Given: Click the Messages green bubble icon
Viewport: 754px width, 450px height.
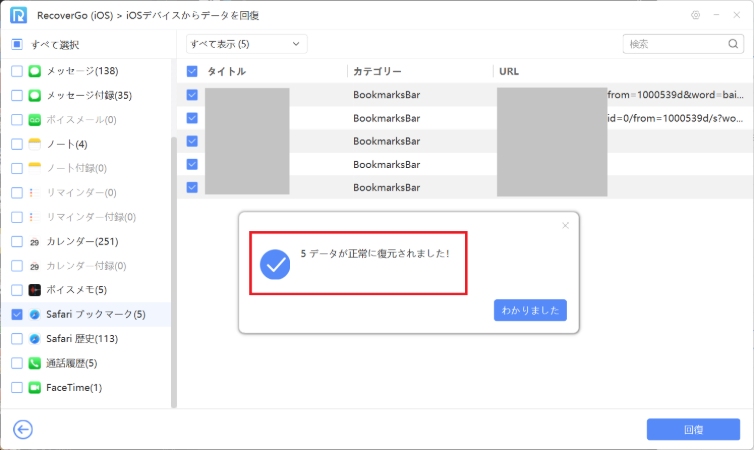Looking at the screenshot, I should tap(35, 71).
